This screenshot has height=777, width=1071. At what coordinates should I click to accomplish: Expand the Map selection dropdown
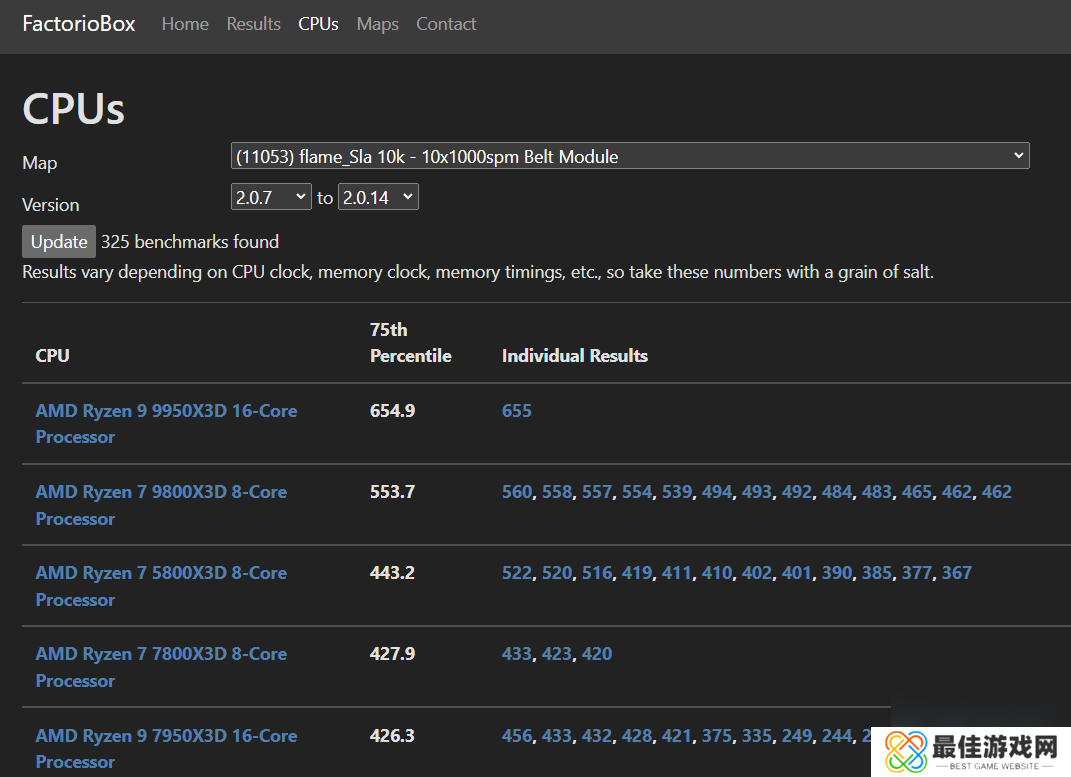tap(630, 156)
